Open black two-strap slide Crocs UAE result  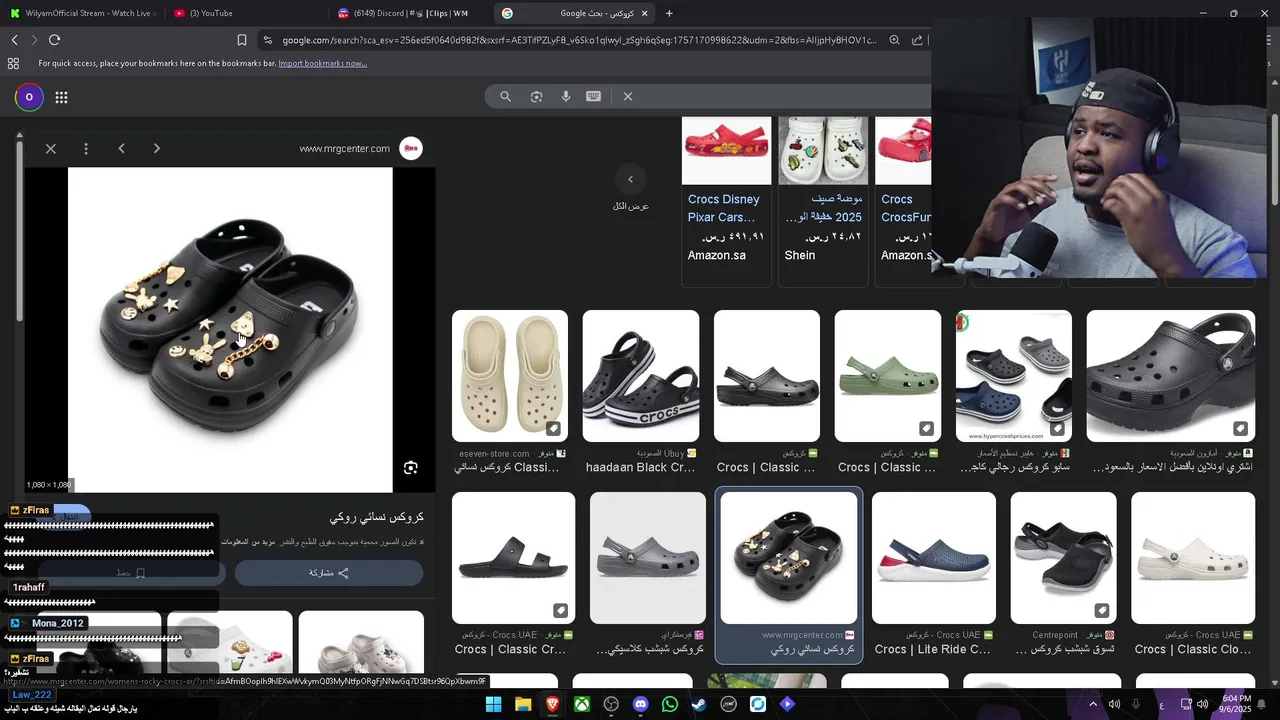point(514,558)
